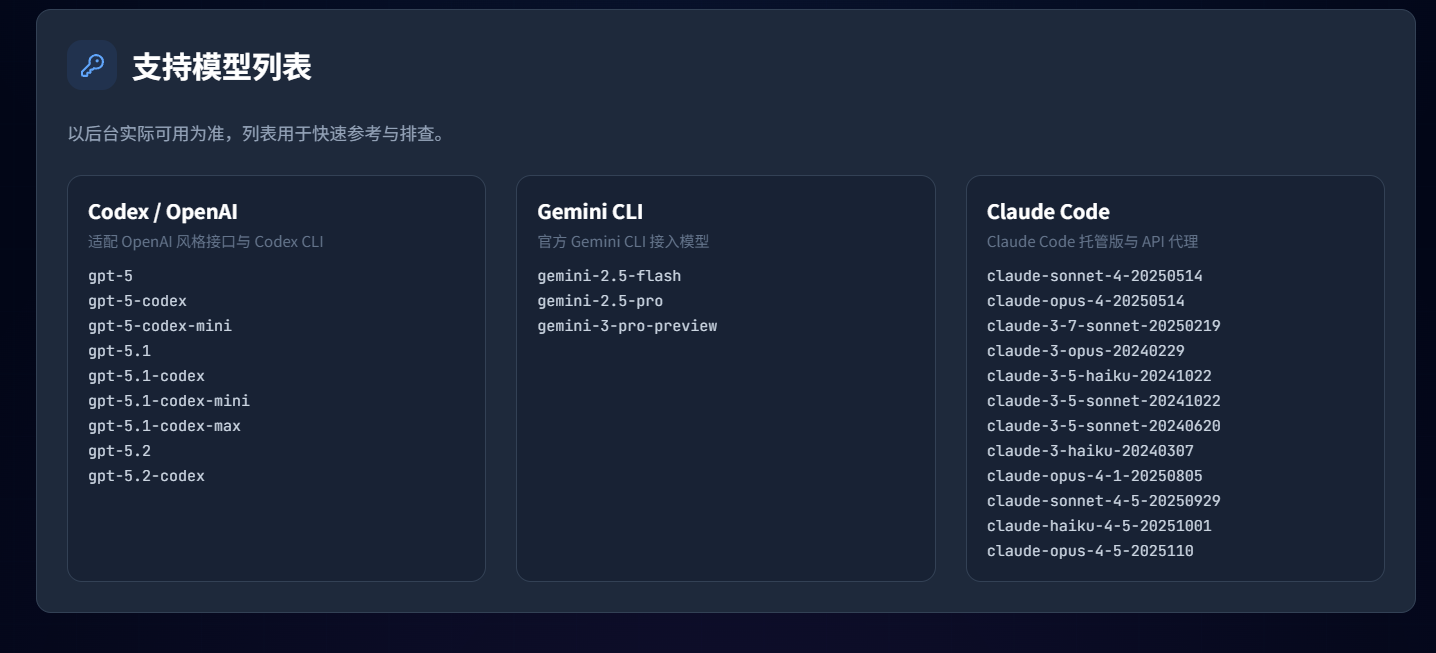Click the key icon beside 支持模型列表

92,66
